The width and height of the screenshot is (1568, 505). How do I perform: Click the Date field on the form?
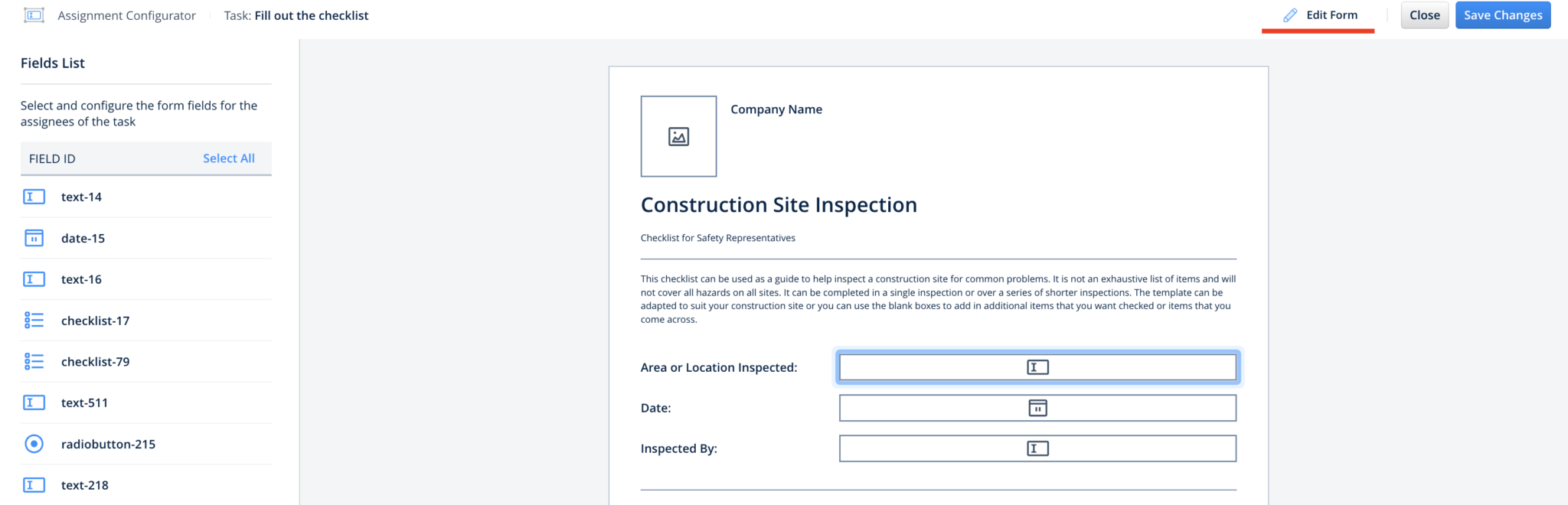pyautogui.click(x=1037, y=408)
